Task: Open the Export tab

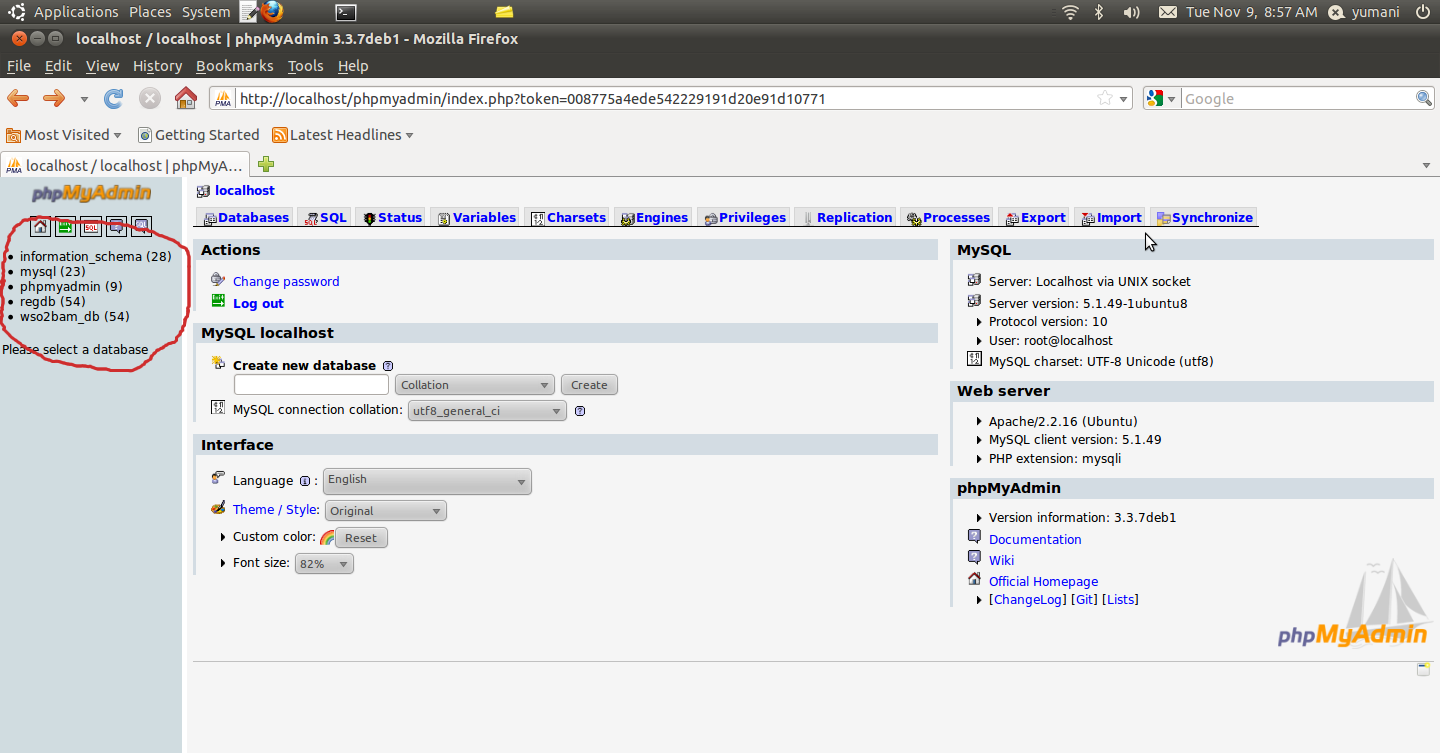Action: [x=1036, y=217]
